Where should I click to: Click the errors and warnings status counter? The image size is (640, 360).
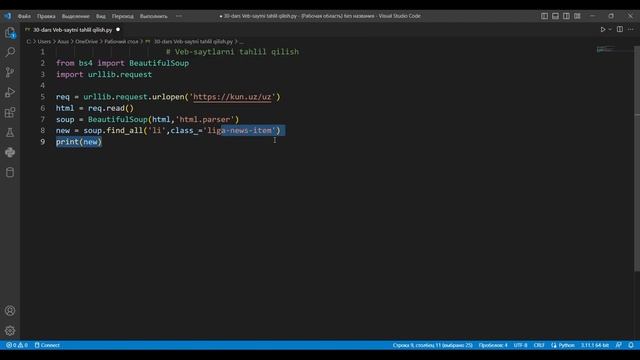(x=17, y=345)
